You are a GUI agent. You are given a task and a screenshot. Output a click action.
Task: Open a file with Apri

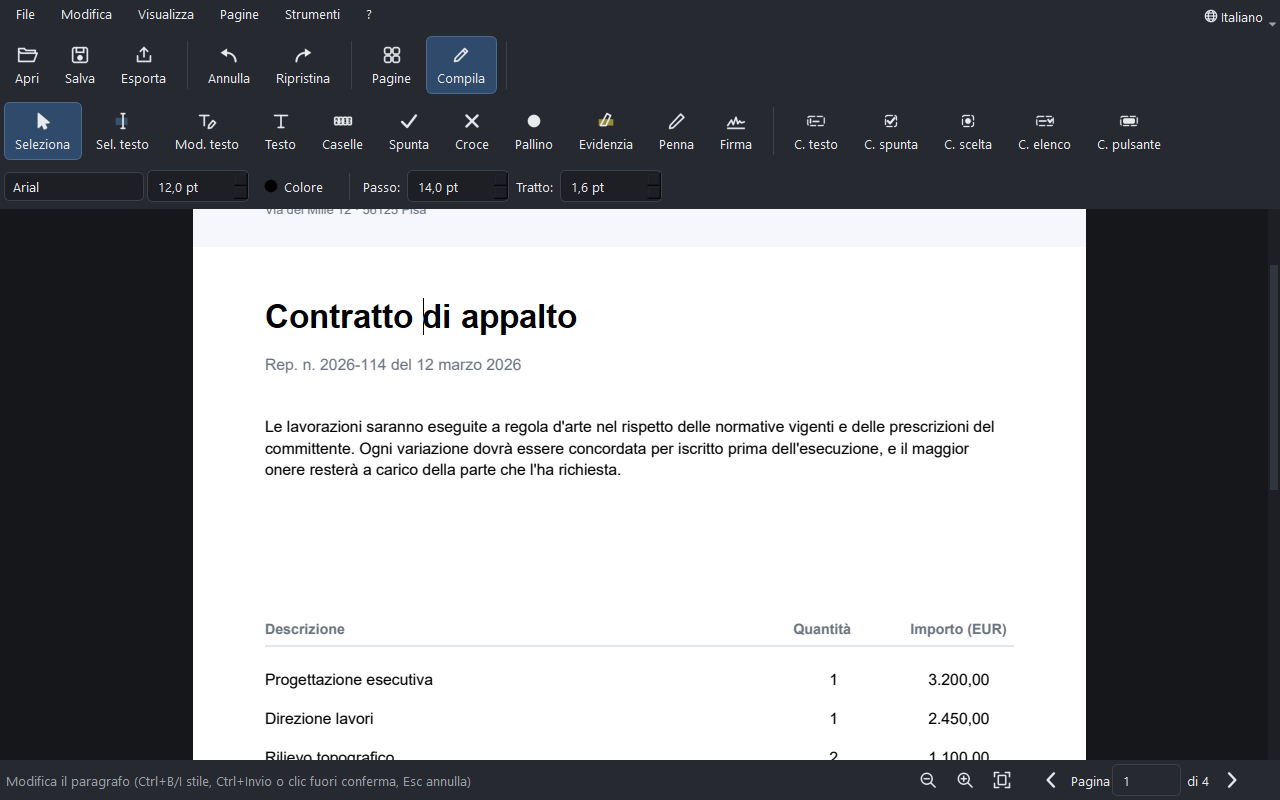click(27, 65)
